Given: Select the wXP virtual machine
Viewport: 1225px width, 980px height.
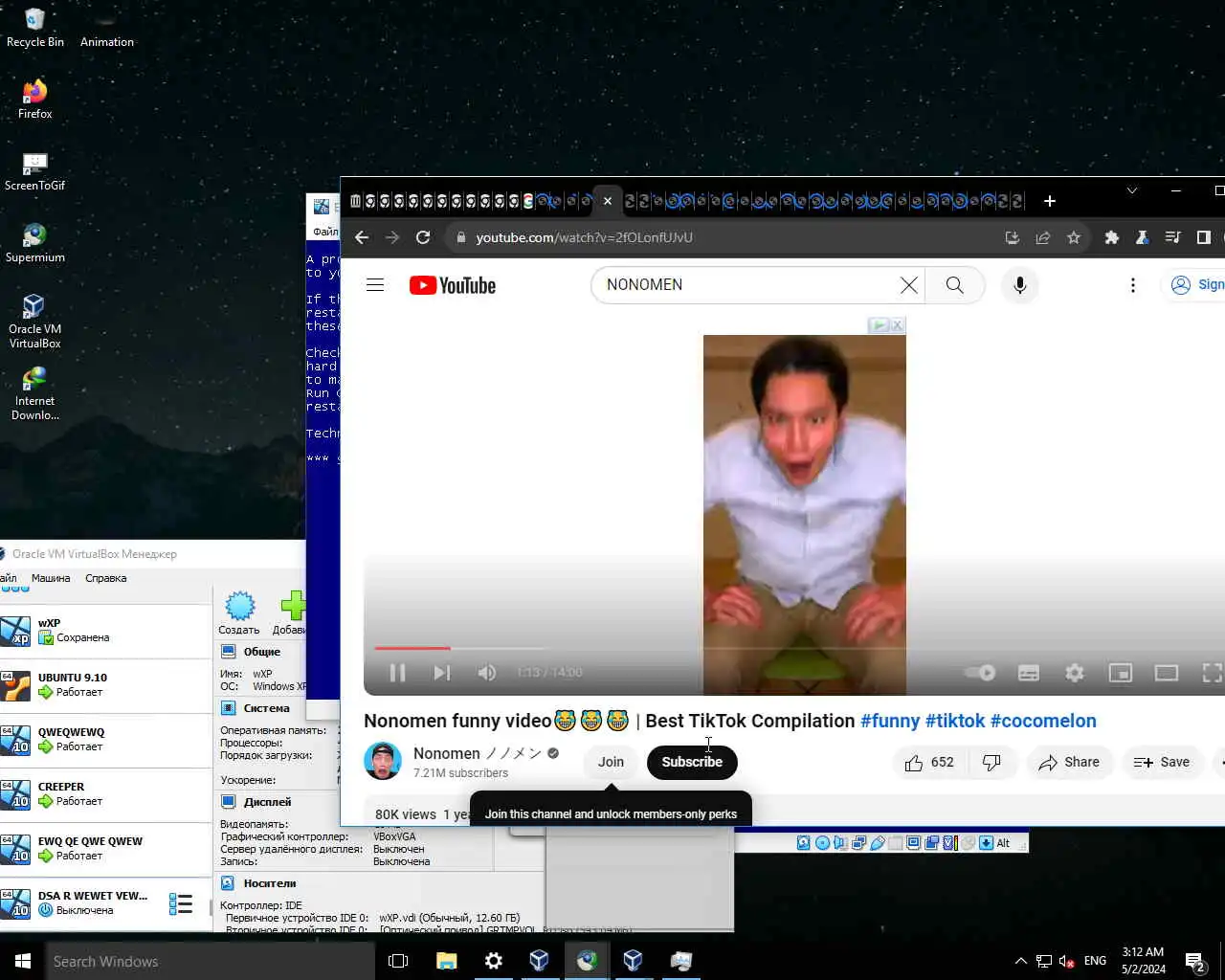Looking at the screenshot, I should tap(105, 631).
